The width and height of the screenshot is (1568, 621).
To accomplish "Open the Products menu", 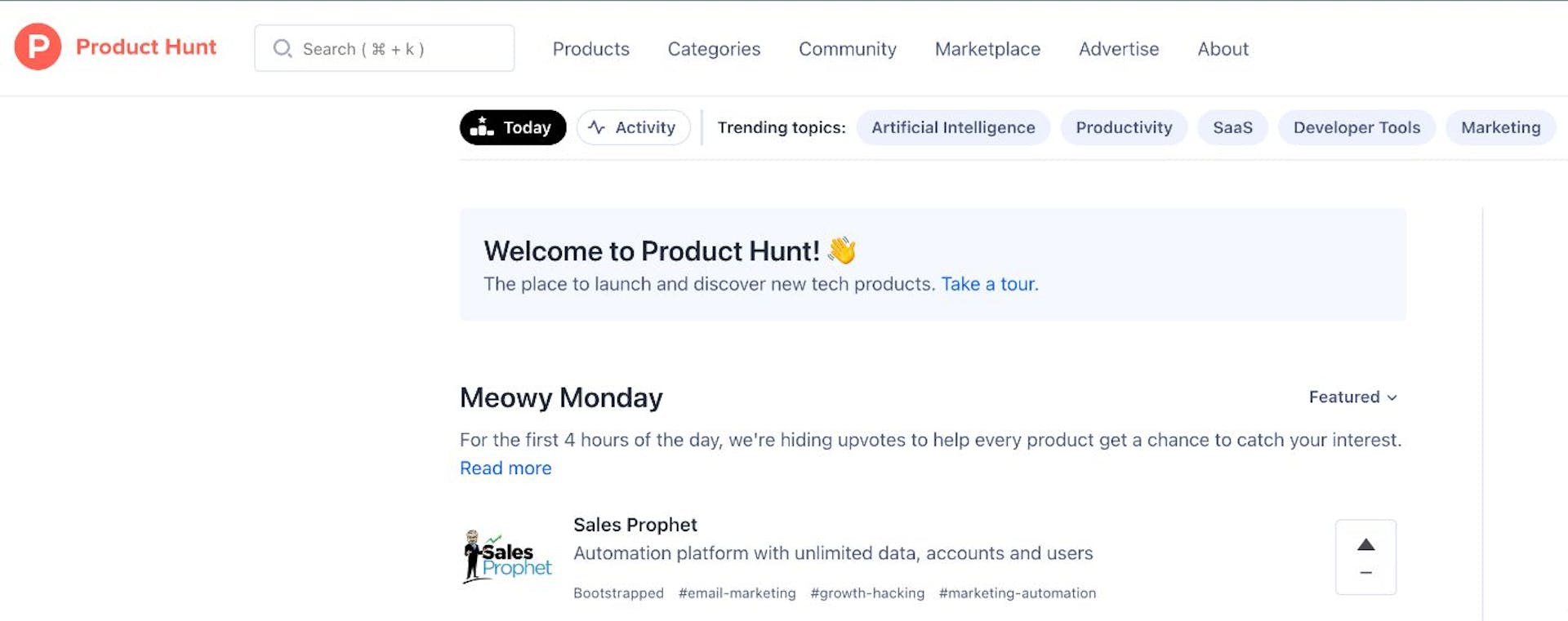I will [590, 49].
